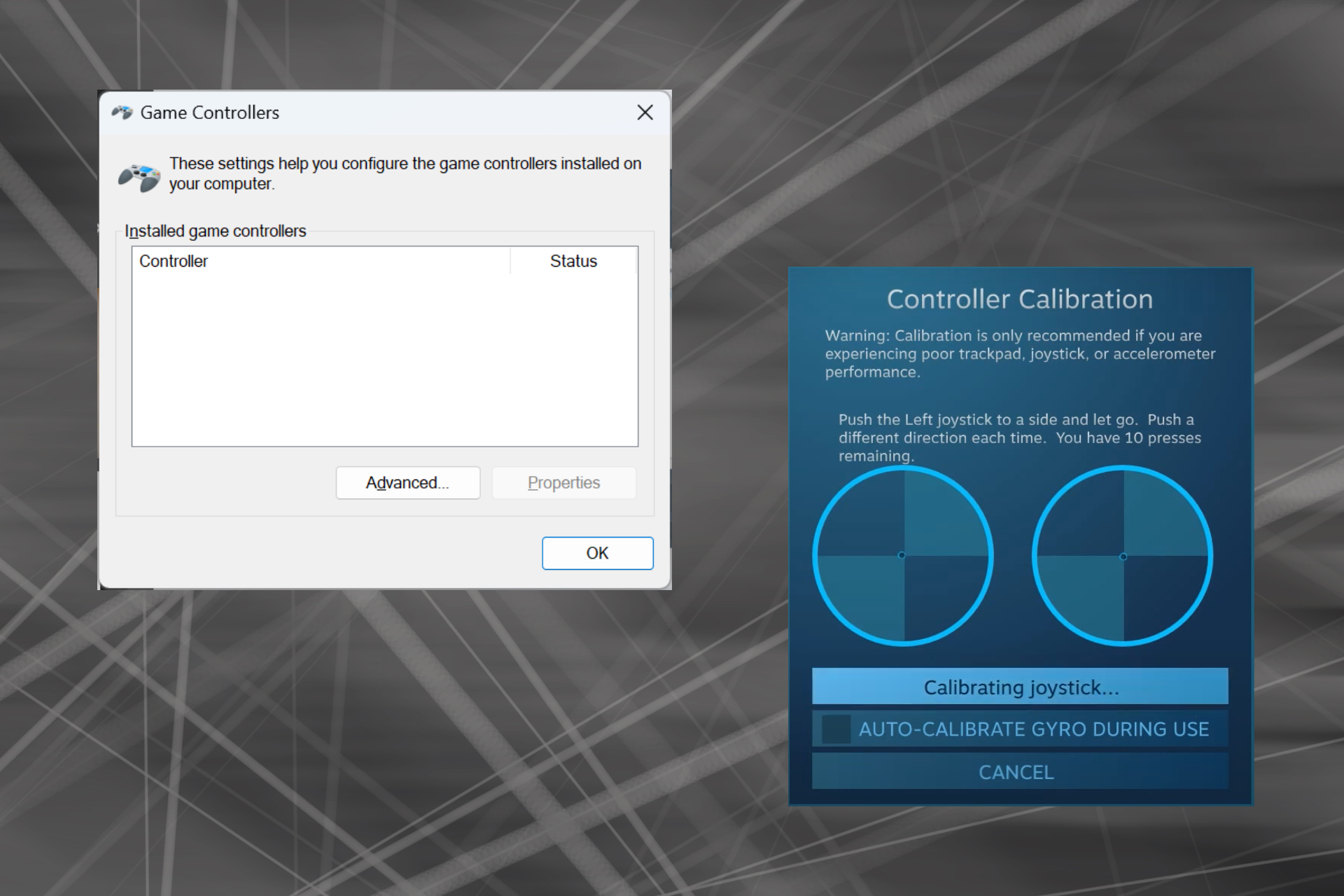Screen dimensions: 1344x896
Task: Click the center dot of the right calibration circle
Action: [x=1123, y=555]
